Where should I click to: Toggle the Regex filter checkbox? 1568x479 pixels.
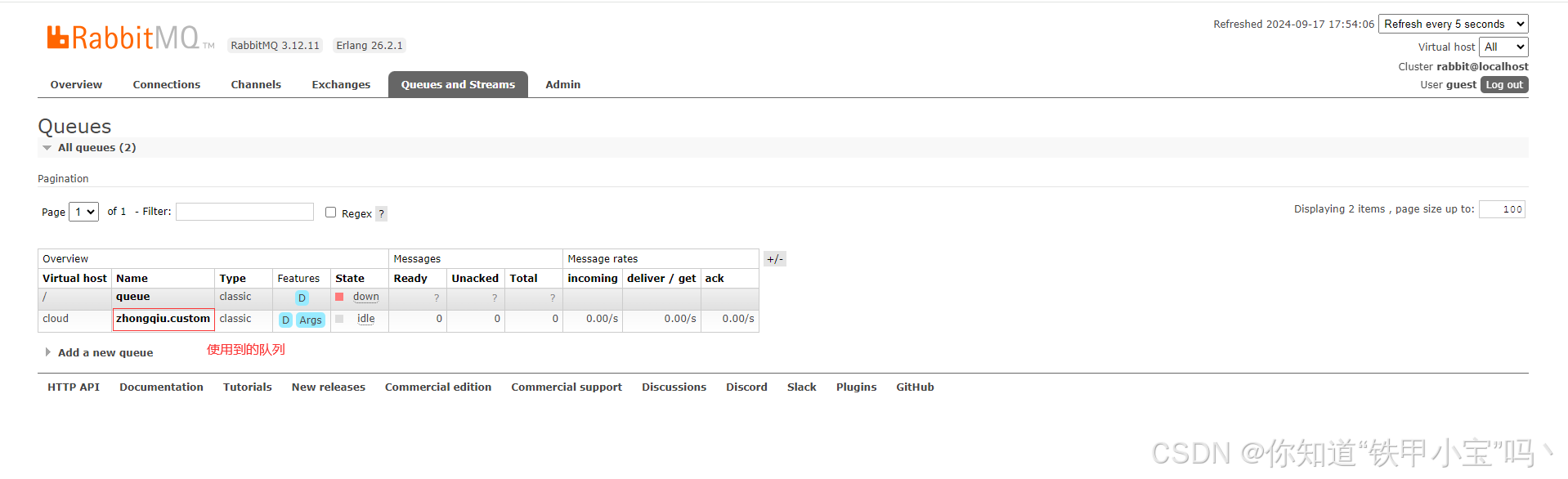coord(330,212)
